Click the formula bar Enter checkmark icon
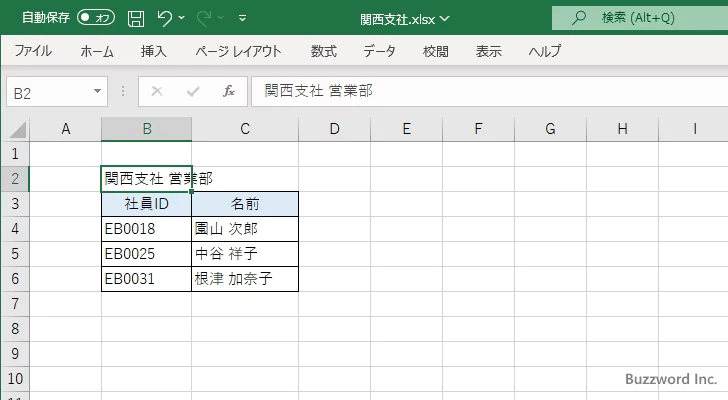 coord(193,91)
